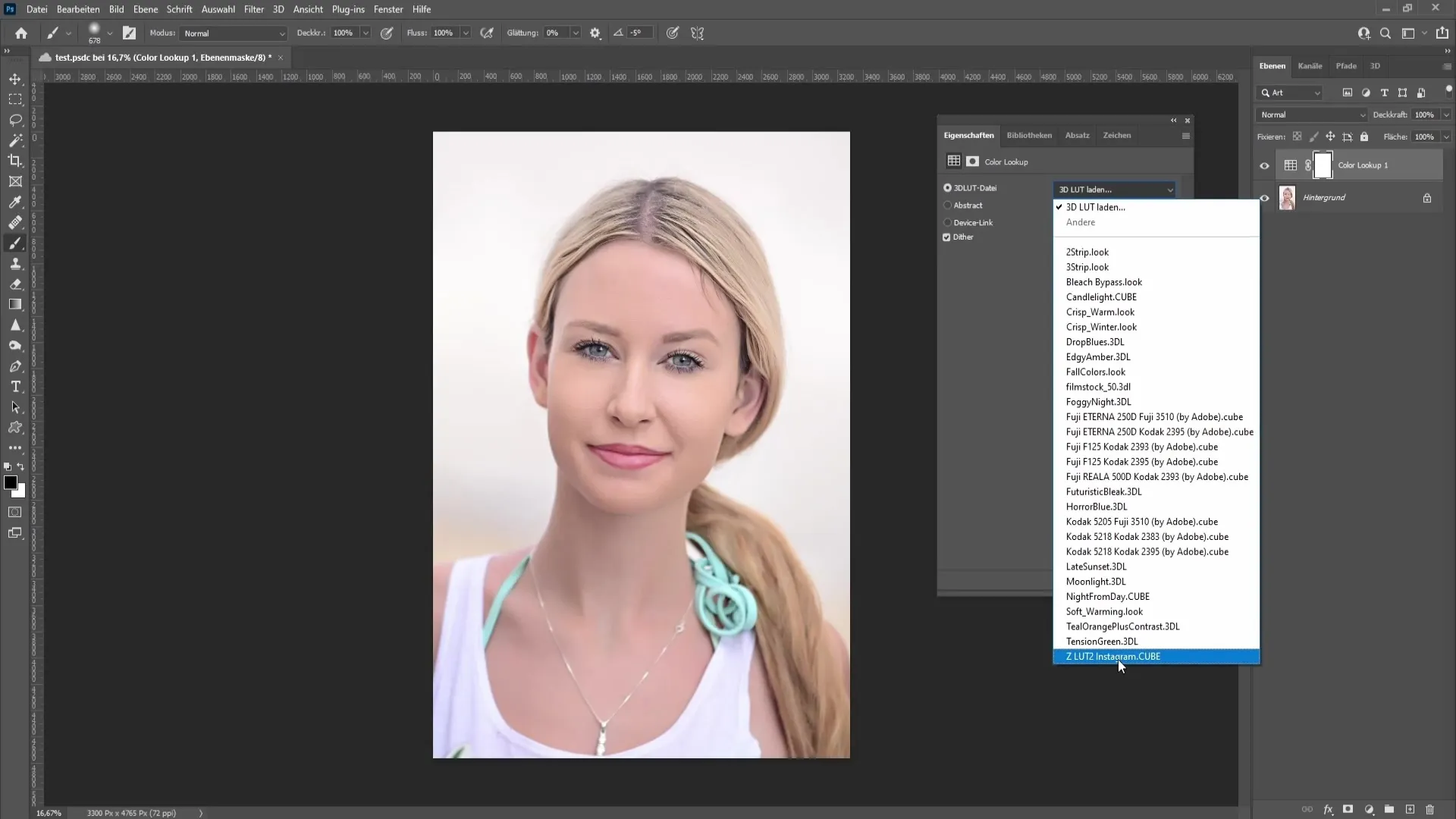
Task: Select the Brush tool in the toolbar
Action: point(15,243)
